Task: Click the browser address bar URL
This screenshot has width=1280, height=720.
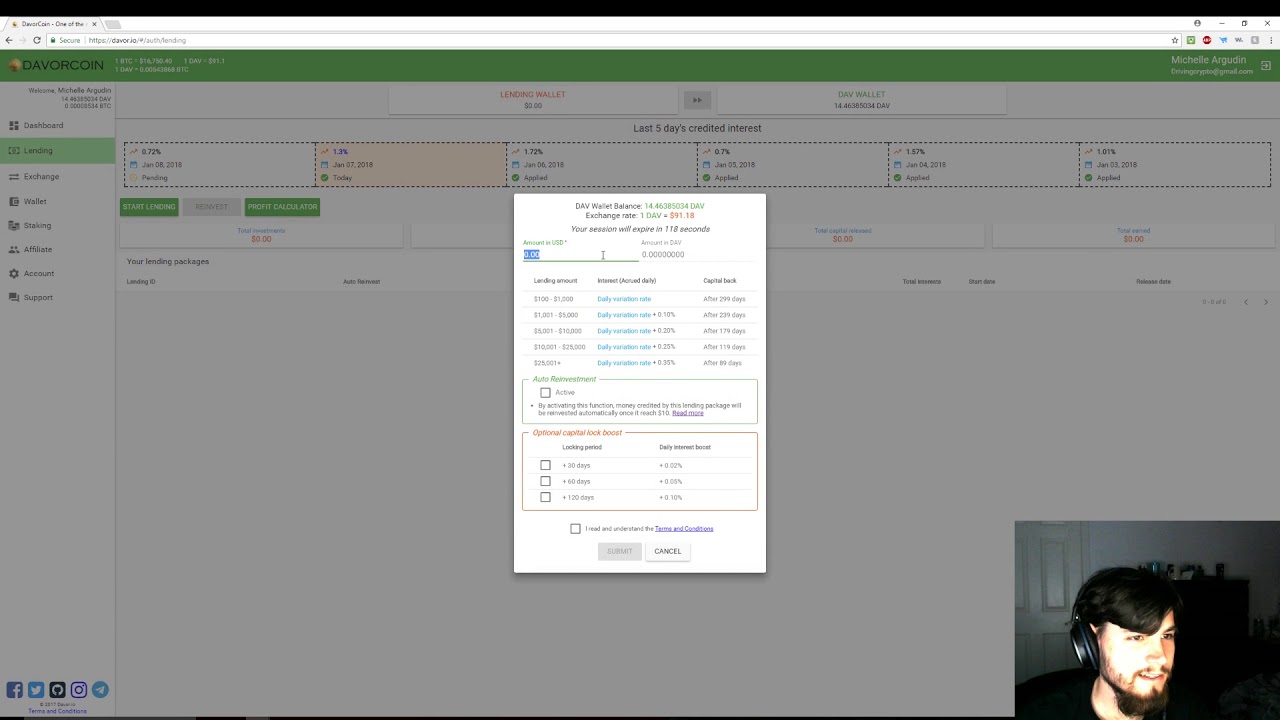Action: [136, 40]
